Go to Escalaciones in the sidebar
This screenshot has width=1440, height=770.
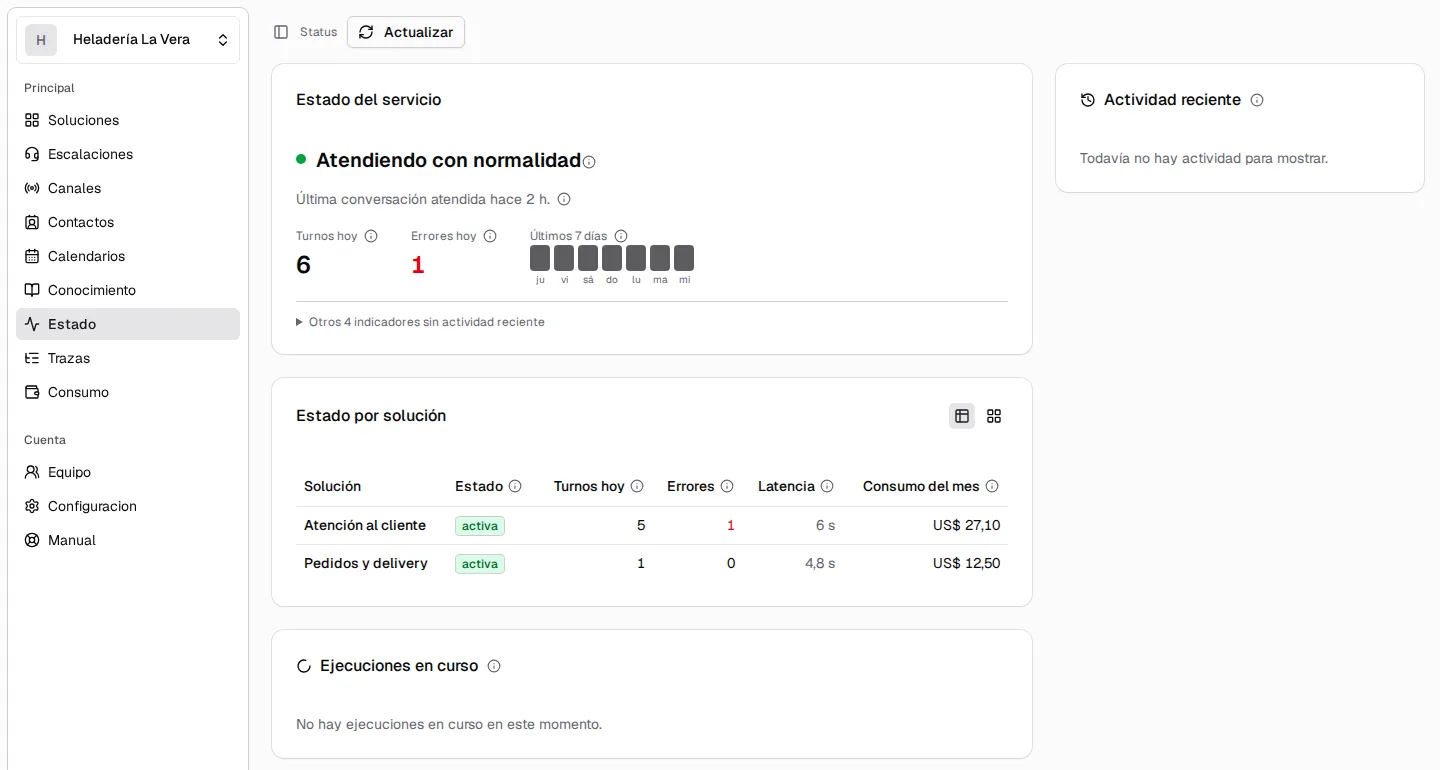128,154
